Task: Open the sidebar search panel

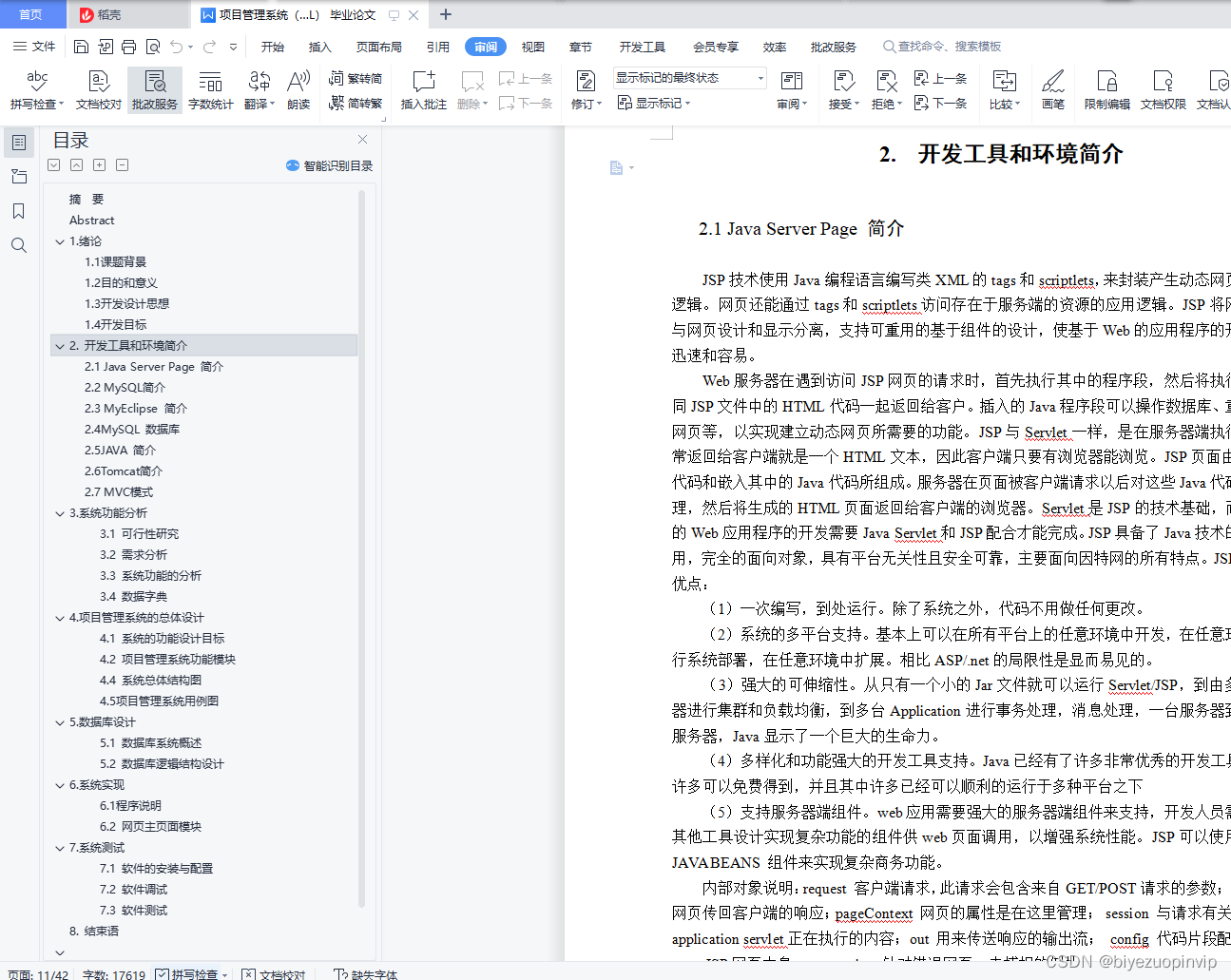Action: (18, 245)
